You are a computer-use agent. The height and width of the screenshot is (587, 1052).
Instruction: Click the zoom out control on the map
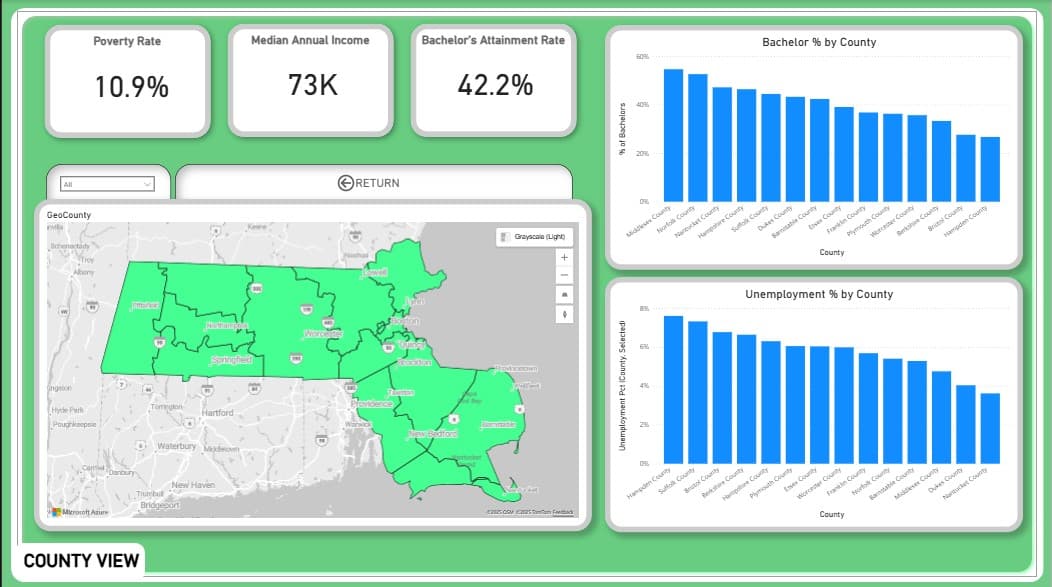coord(564,275)
